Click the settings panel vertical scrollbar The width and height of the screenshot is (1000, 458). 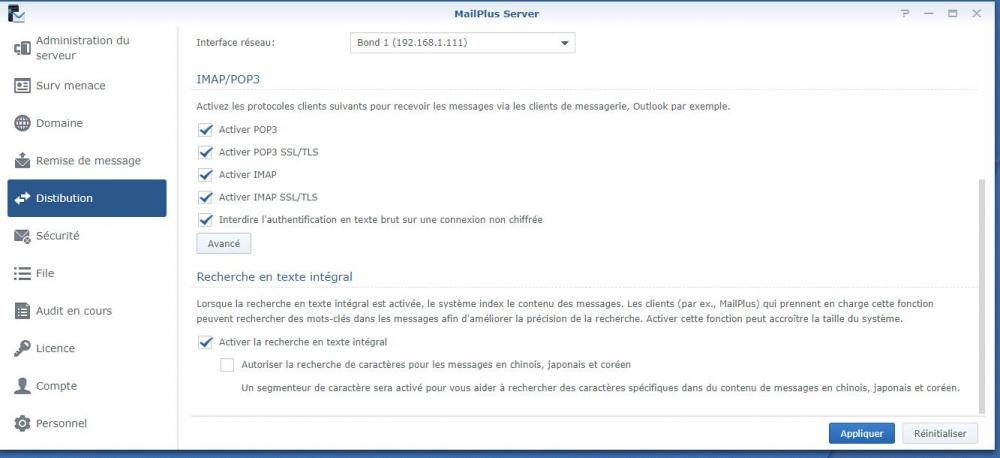(981, 297)
